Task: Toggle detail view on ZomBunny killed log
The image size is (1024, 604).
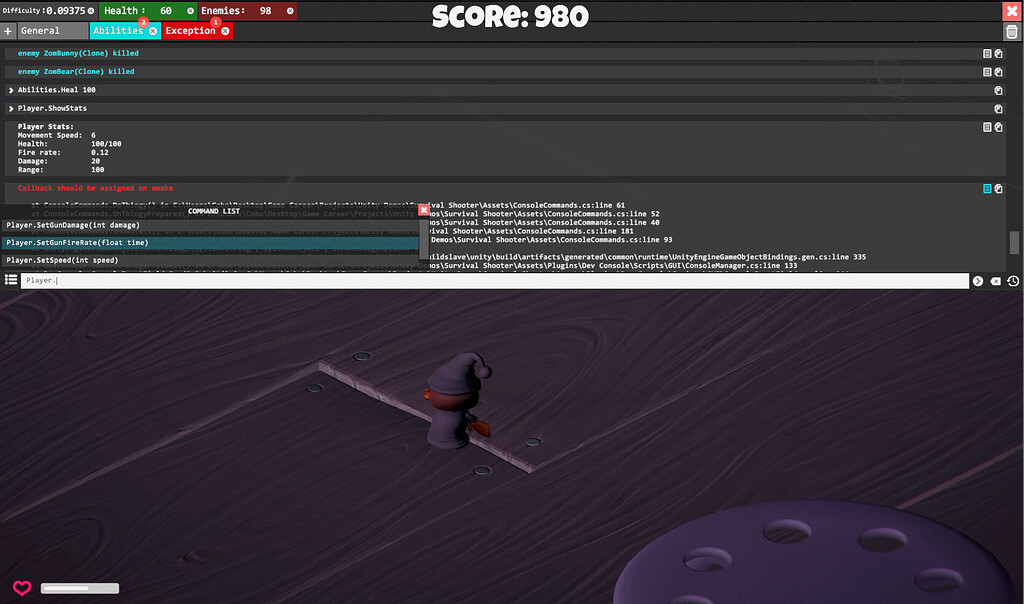Action: pyautogui.click(x=986, y=53)
